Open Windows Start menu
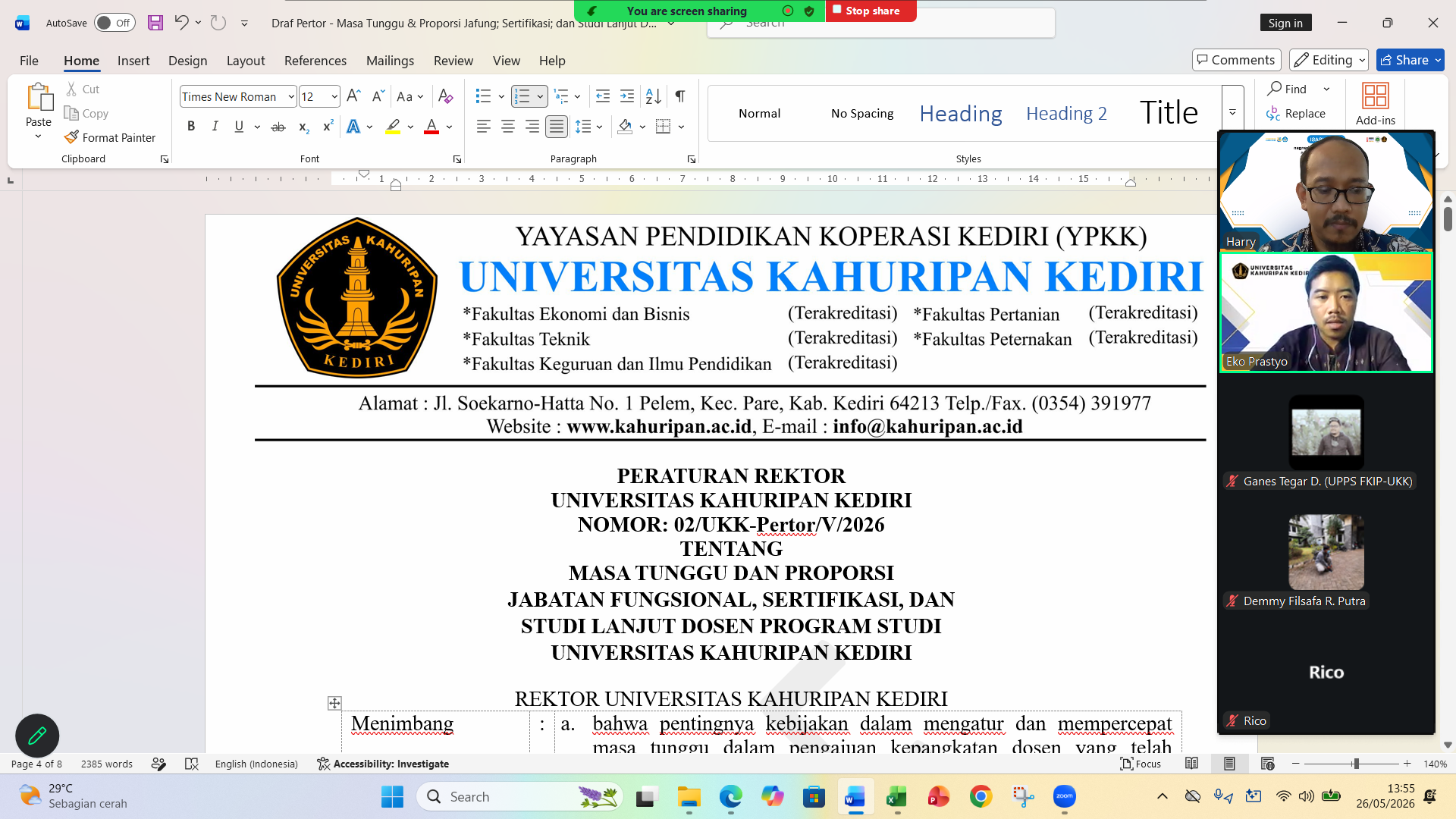This screenshot has height=819, width=1456. 392,796
